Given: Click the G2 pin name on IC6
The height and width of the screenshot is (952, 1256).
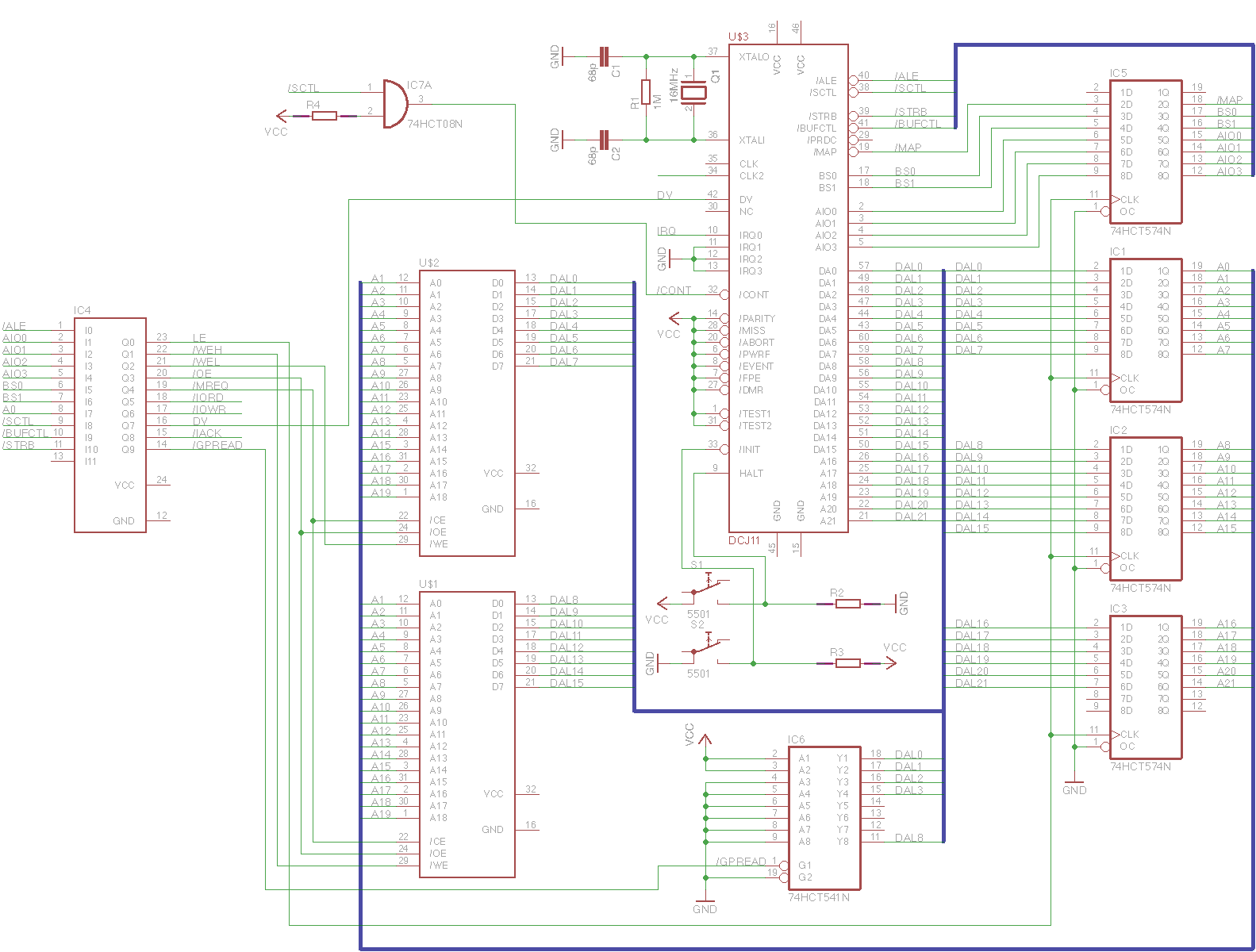Looking at the screenshot, I should pyautogui.click(x=805, y=877).
